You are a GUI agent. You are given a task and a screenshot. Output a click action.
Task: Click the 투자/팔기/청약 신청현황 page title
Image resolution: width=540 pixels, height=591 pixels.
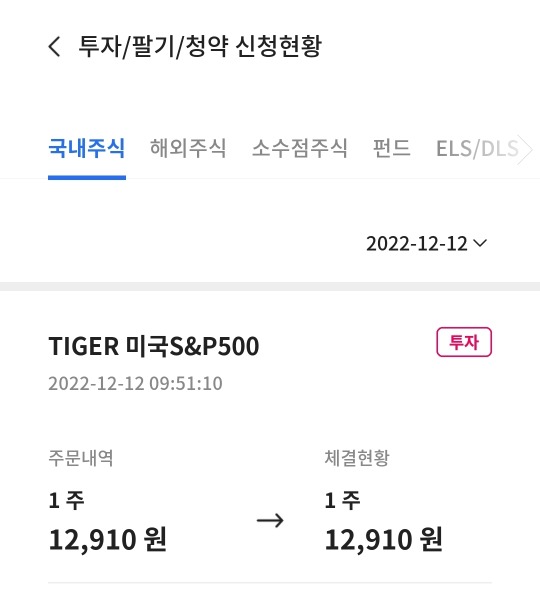coord(200,47)
